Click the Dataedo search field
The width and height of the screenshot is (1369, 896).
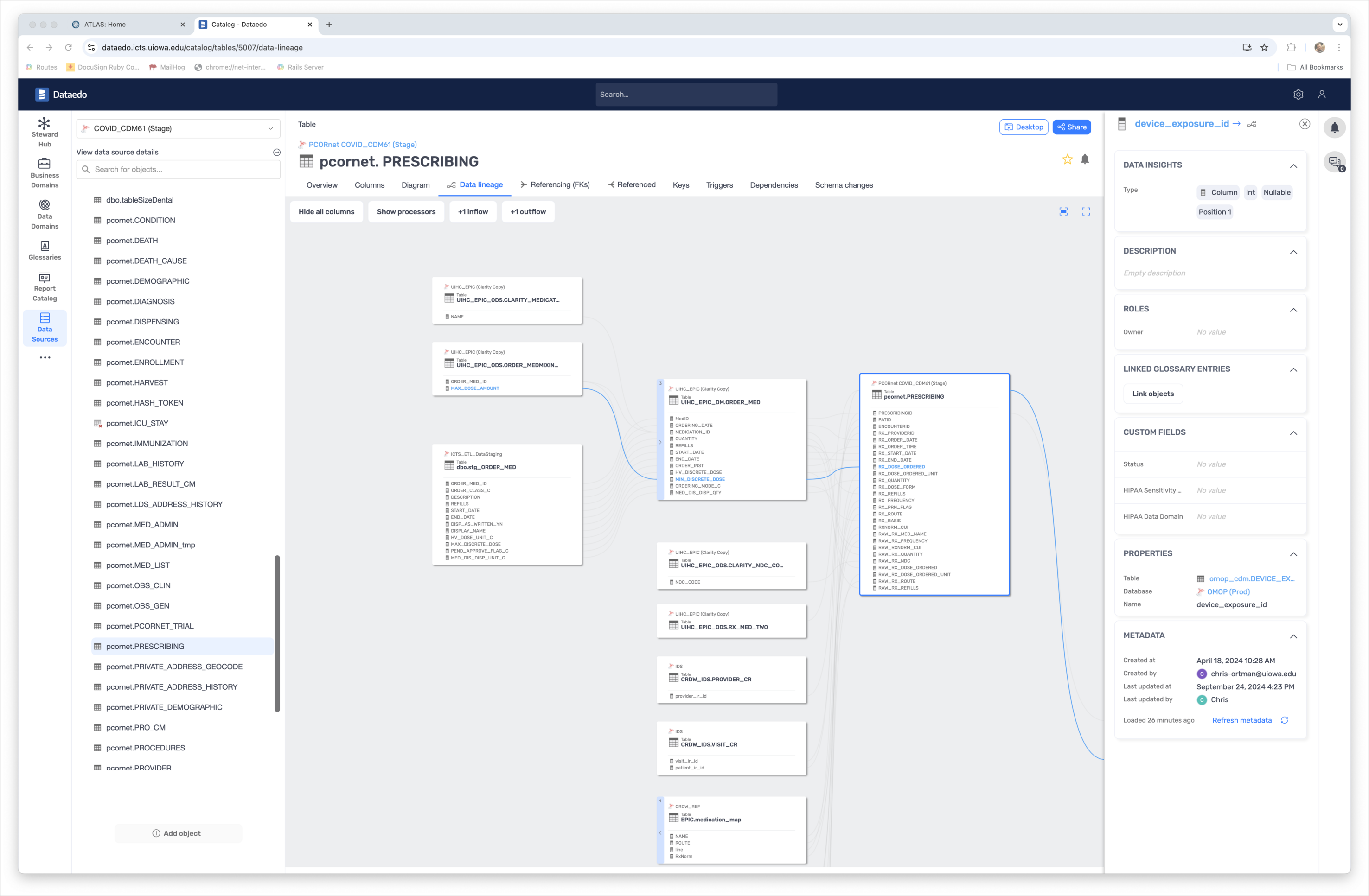(686, 94)
